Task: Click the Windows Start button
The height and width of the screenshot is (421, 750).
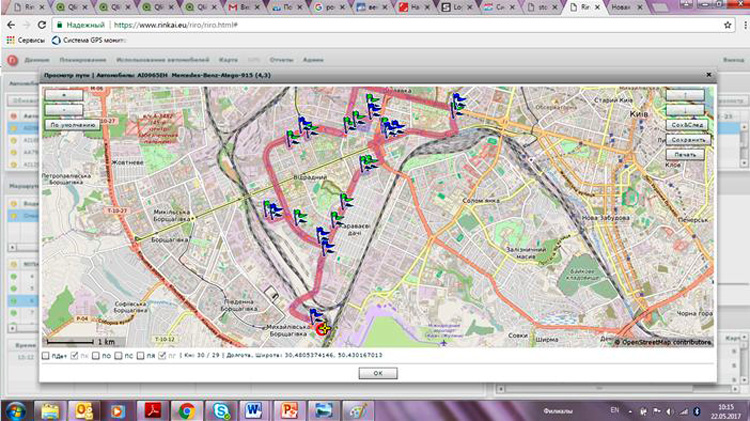Action: 16,409
